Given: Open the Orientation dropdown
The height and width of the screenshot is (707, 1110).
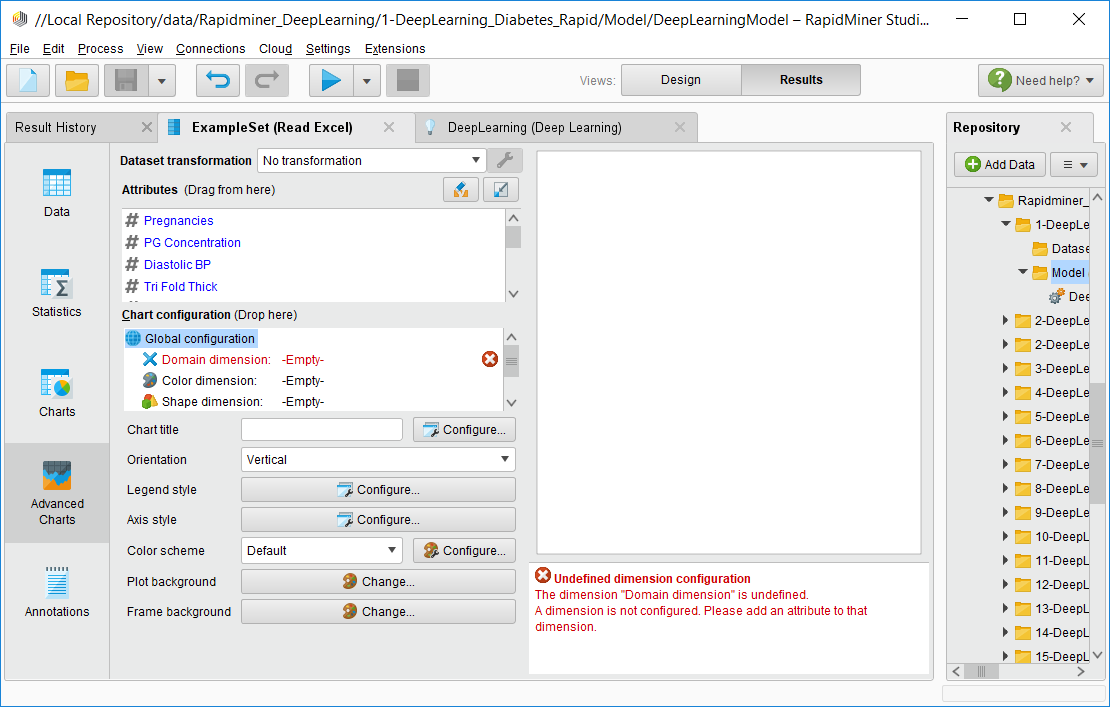Looking at the screenshot, I should click(x=378, y=459).
